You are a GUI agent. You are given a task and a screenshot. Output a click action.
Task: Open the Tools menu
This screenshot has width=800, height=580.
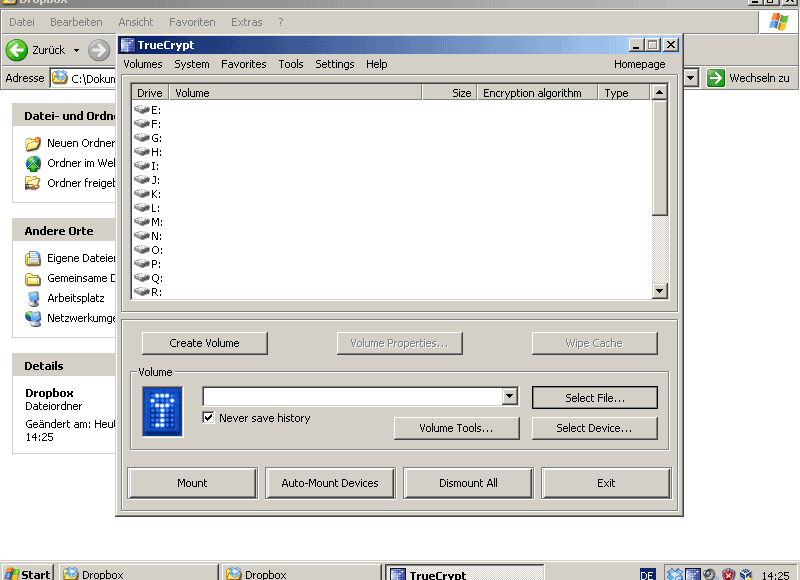[291, 64]
